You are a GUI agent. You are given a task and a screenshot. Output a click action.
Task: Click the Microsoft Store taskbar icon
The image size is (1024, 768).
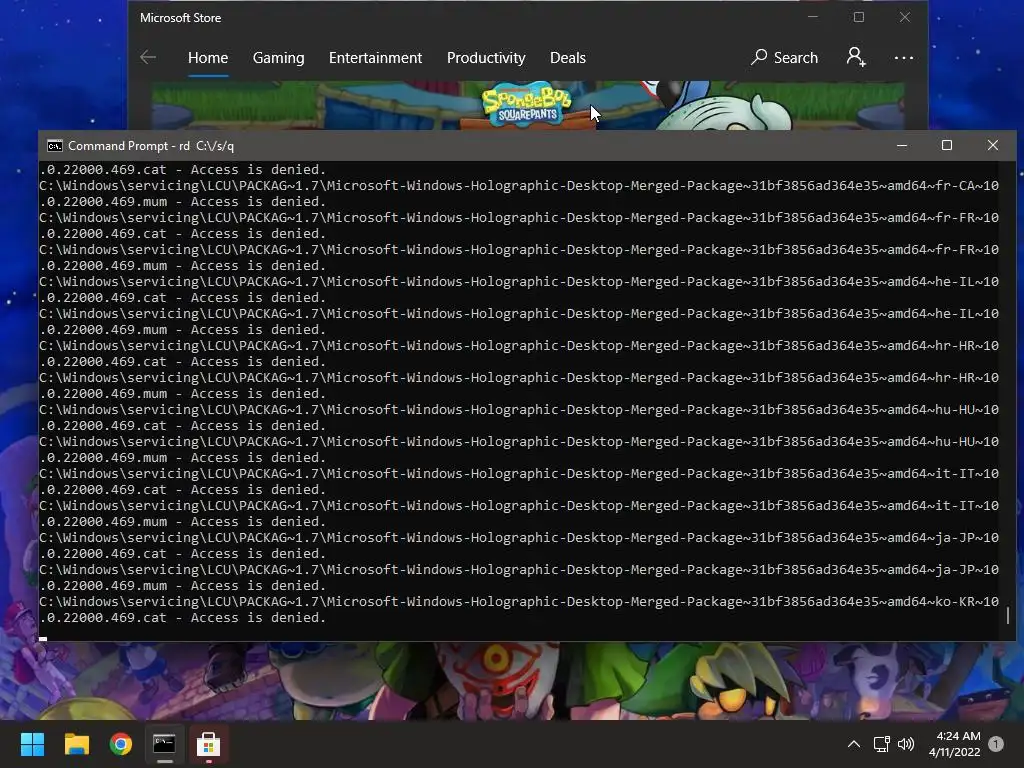click(x=208, y=744)
